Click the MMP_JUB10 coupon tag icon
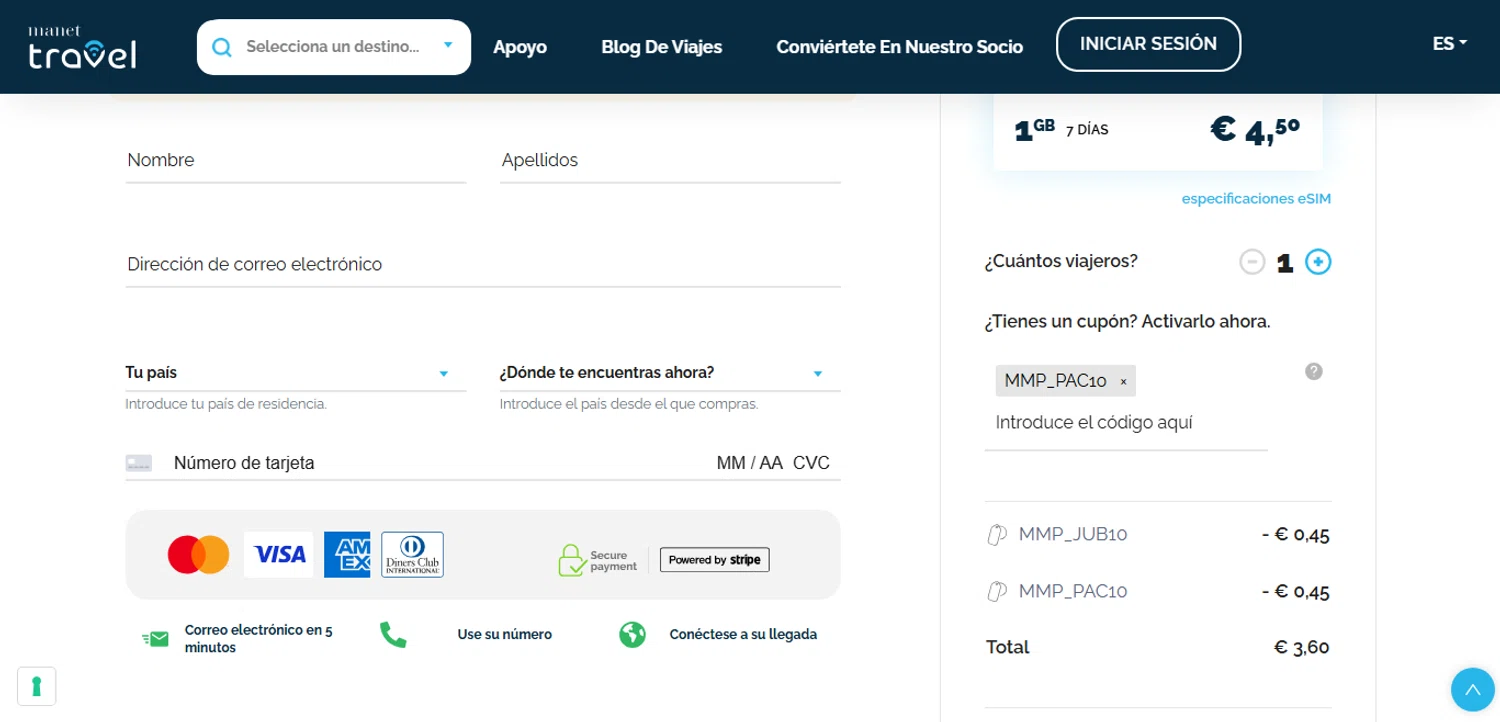 [996, 535]
